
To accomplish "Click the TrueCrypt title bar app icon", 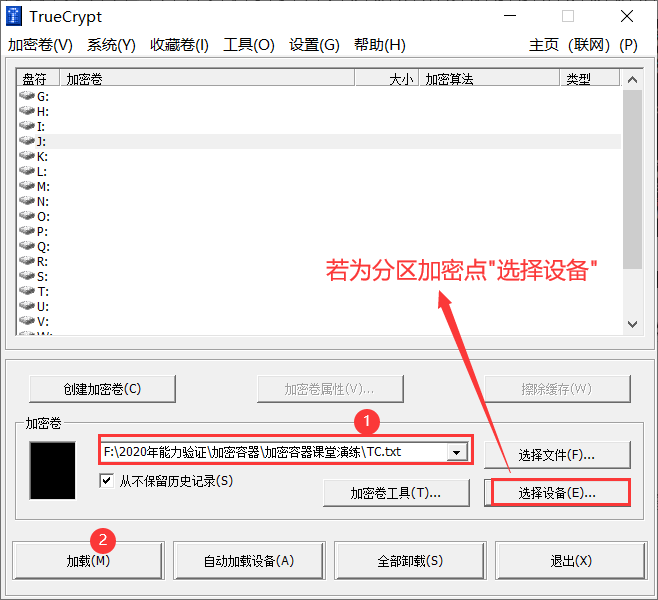I will point(14,16).
